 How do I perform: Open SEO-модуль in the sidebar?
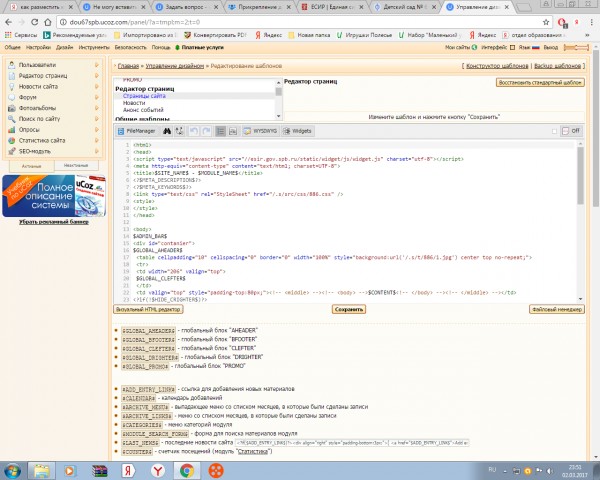[34, 151]
